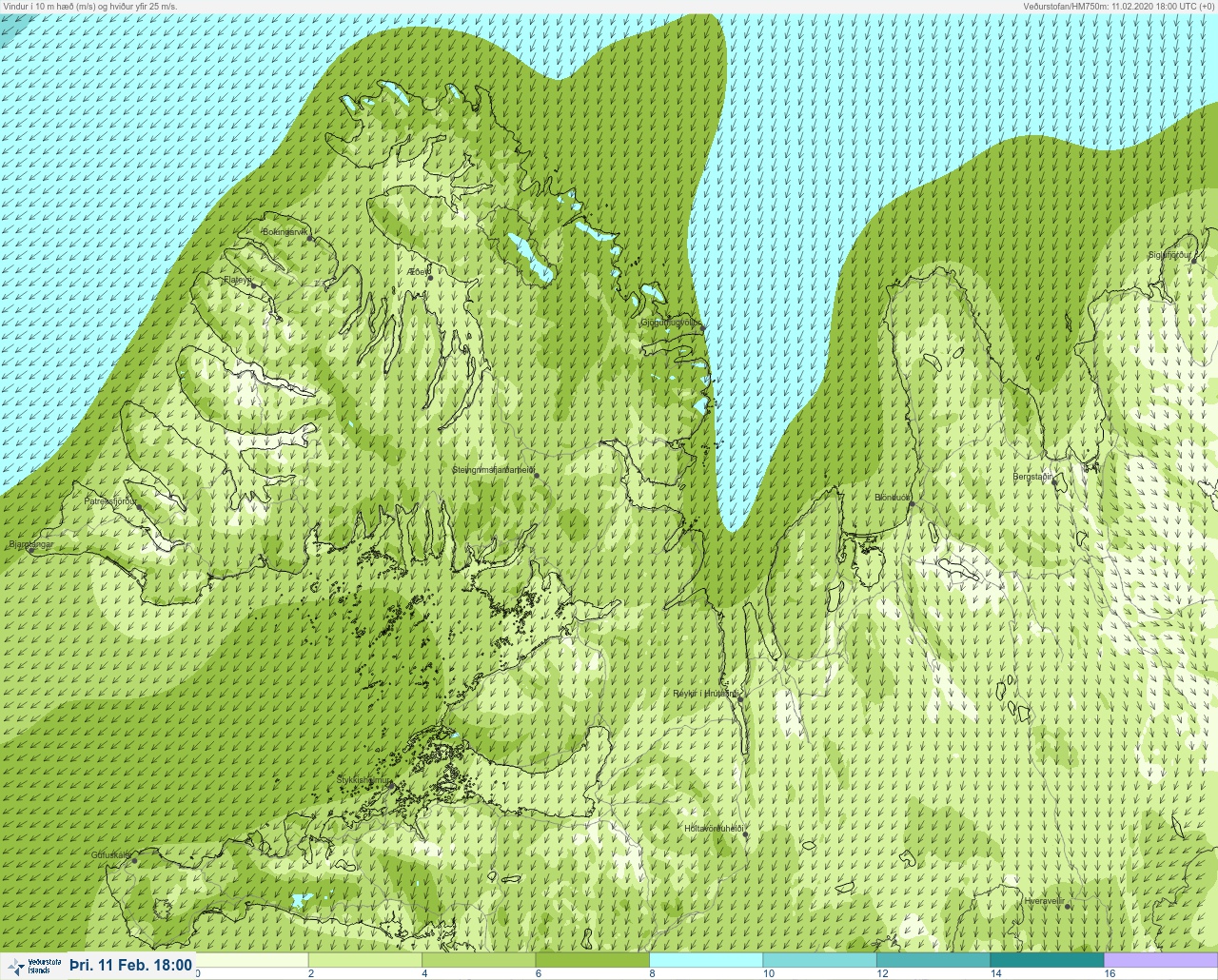Screen dimensions: 1218x980
Task: Click the Blönduós place label
Action: (893, 498)
